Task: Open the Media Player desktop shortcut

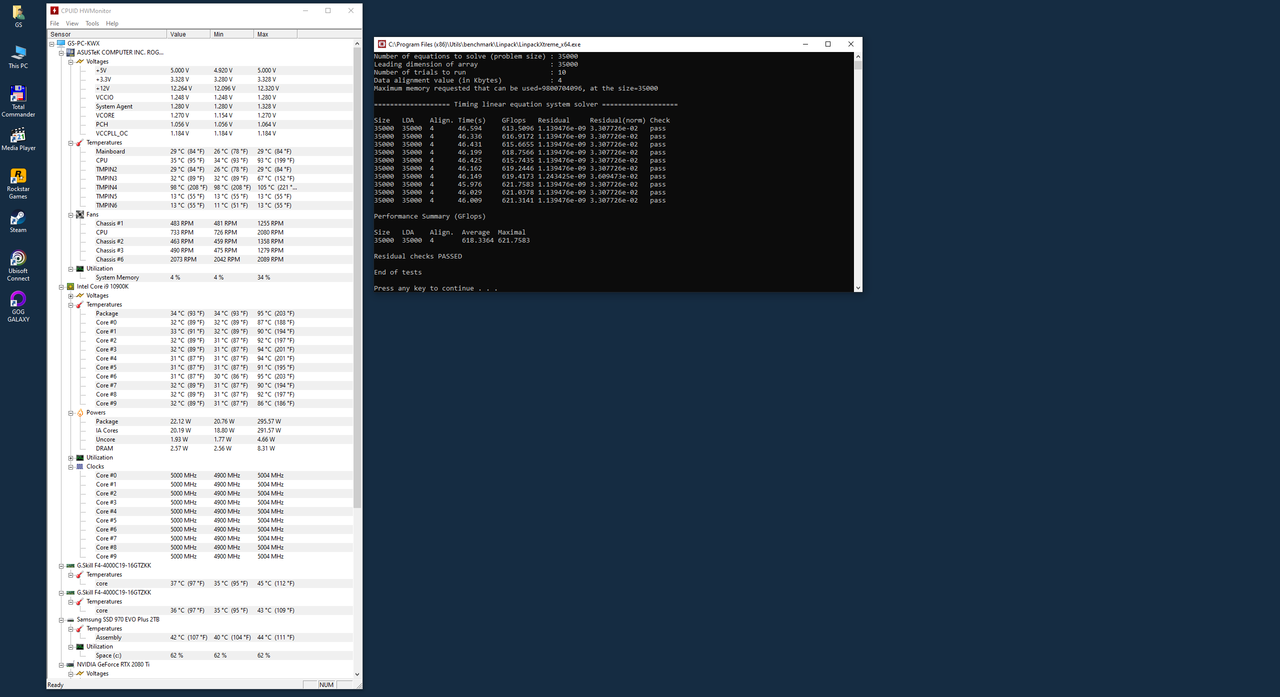Action: (18, 139)
